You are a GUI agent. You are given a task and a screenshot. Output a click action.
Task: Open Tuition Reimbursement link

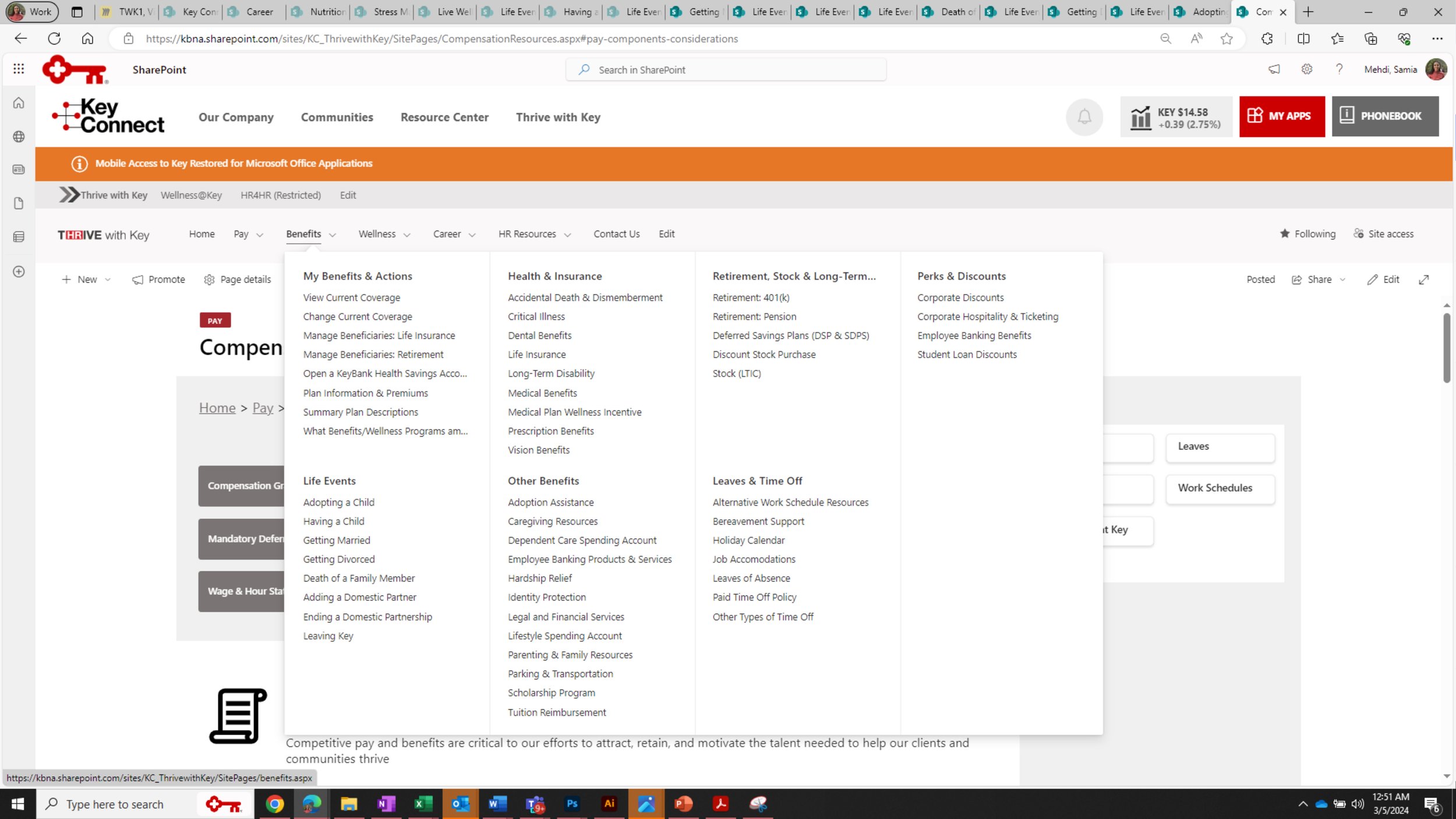(557, 712)
